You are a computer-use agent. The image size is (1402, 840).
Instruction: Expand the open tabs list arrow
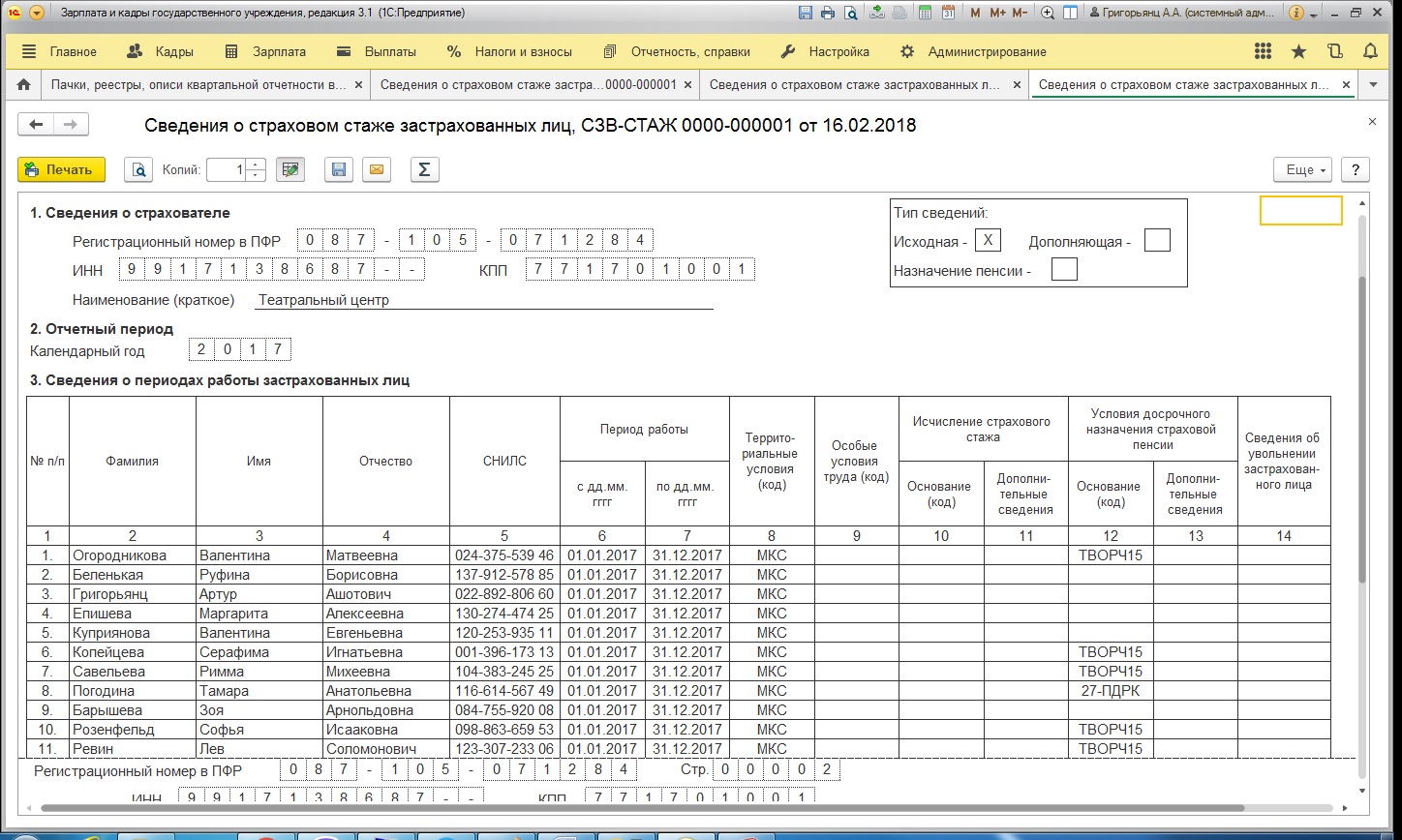point(1373,85)
